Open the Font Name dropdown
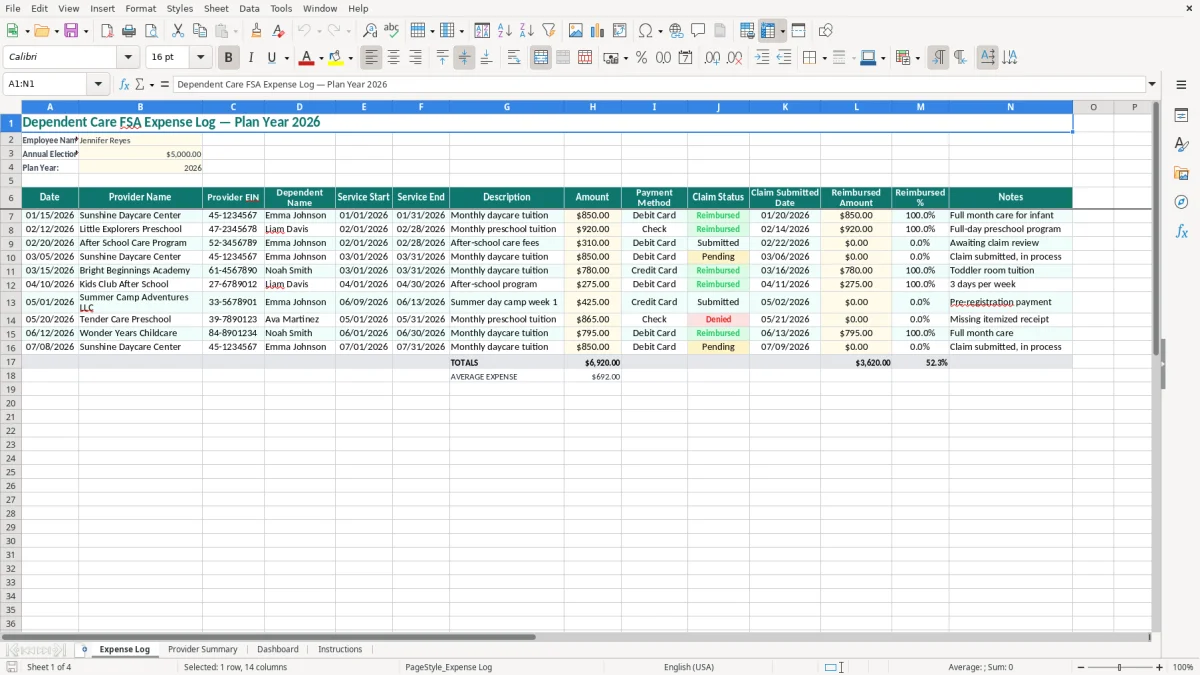Image resolution: width=1200 pixels, height=675 pixels. (x=128, y=58)
